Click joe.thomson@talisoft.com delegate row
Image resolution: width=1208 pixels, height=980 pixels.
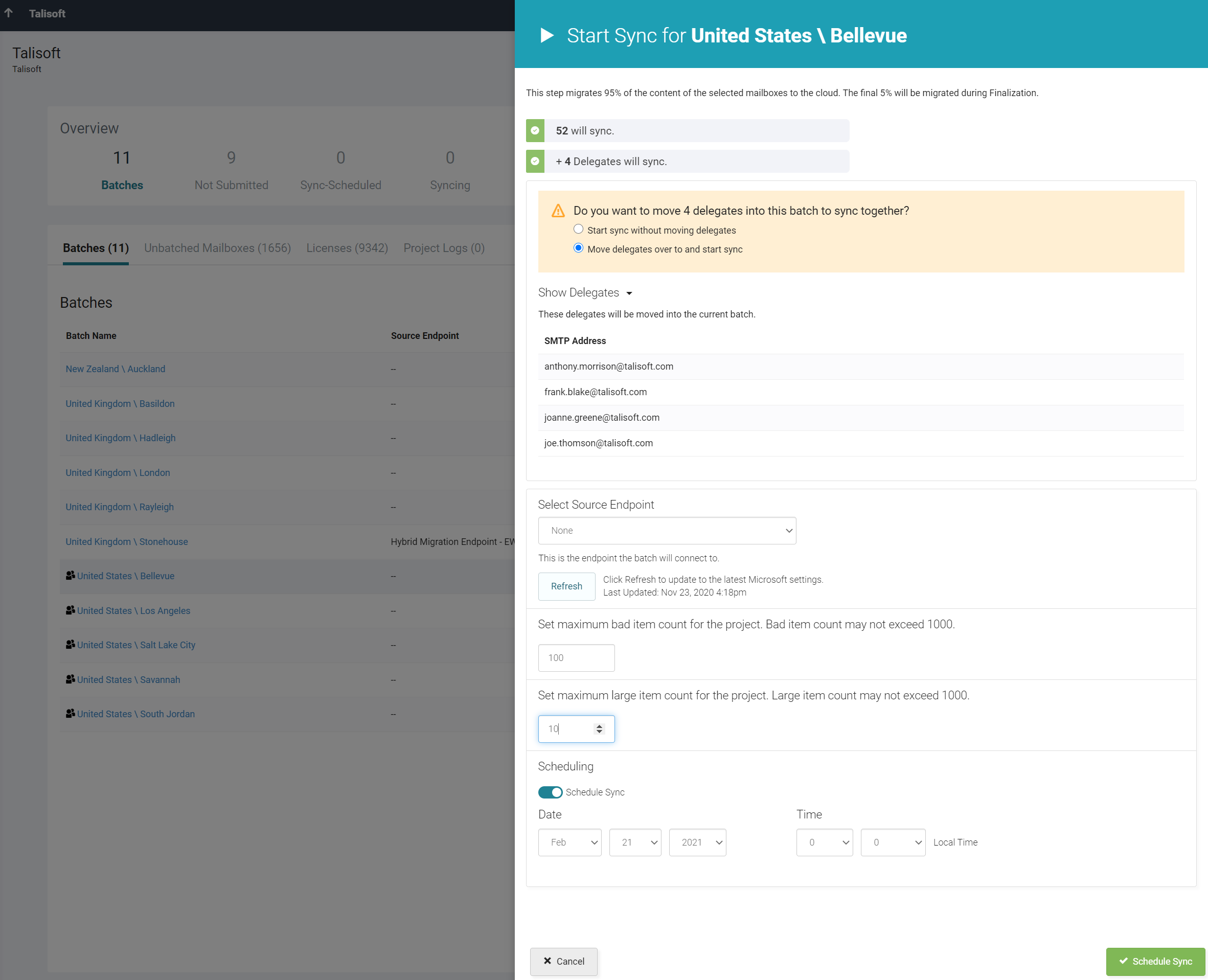[x=861, y=443]
